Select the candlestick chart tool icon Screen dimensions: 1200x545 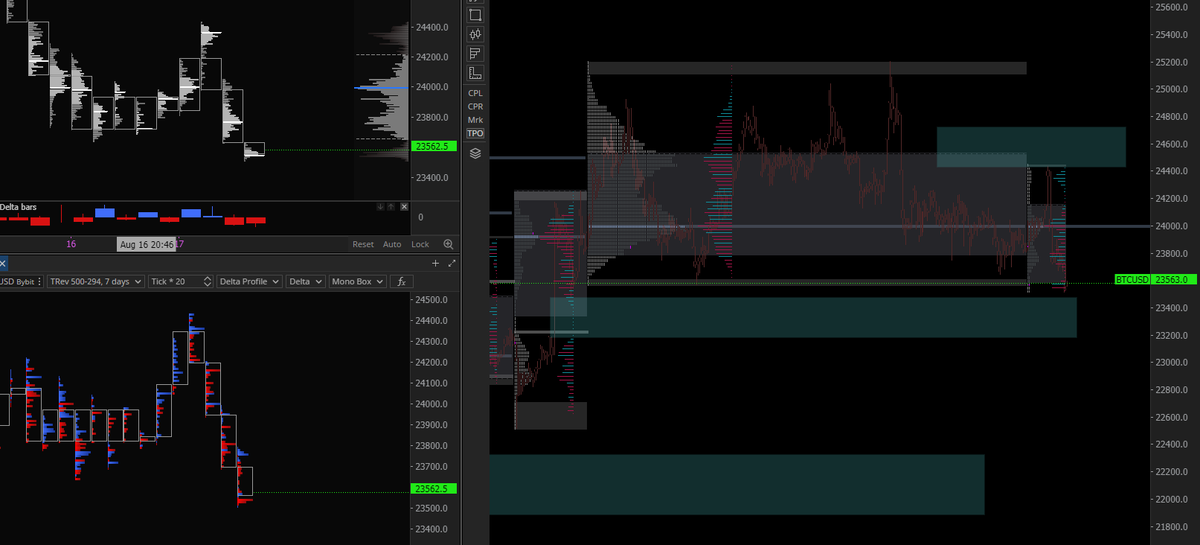coord(475,33)
